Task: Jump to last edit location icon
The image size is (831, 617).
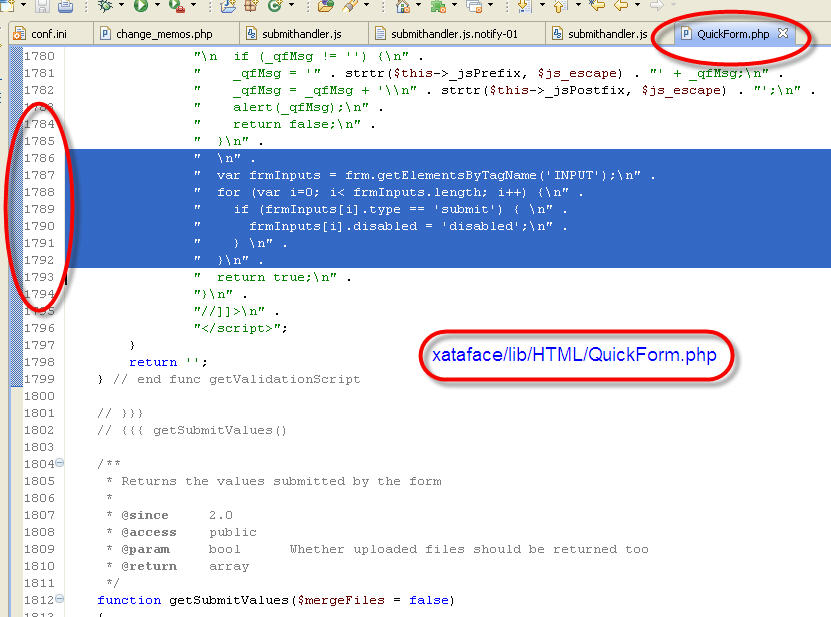Action: click(x=597, y=5)
